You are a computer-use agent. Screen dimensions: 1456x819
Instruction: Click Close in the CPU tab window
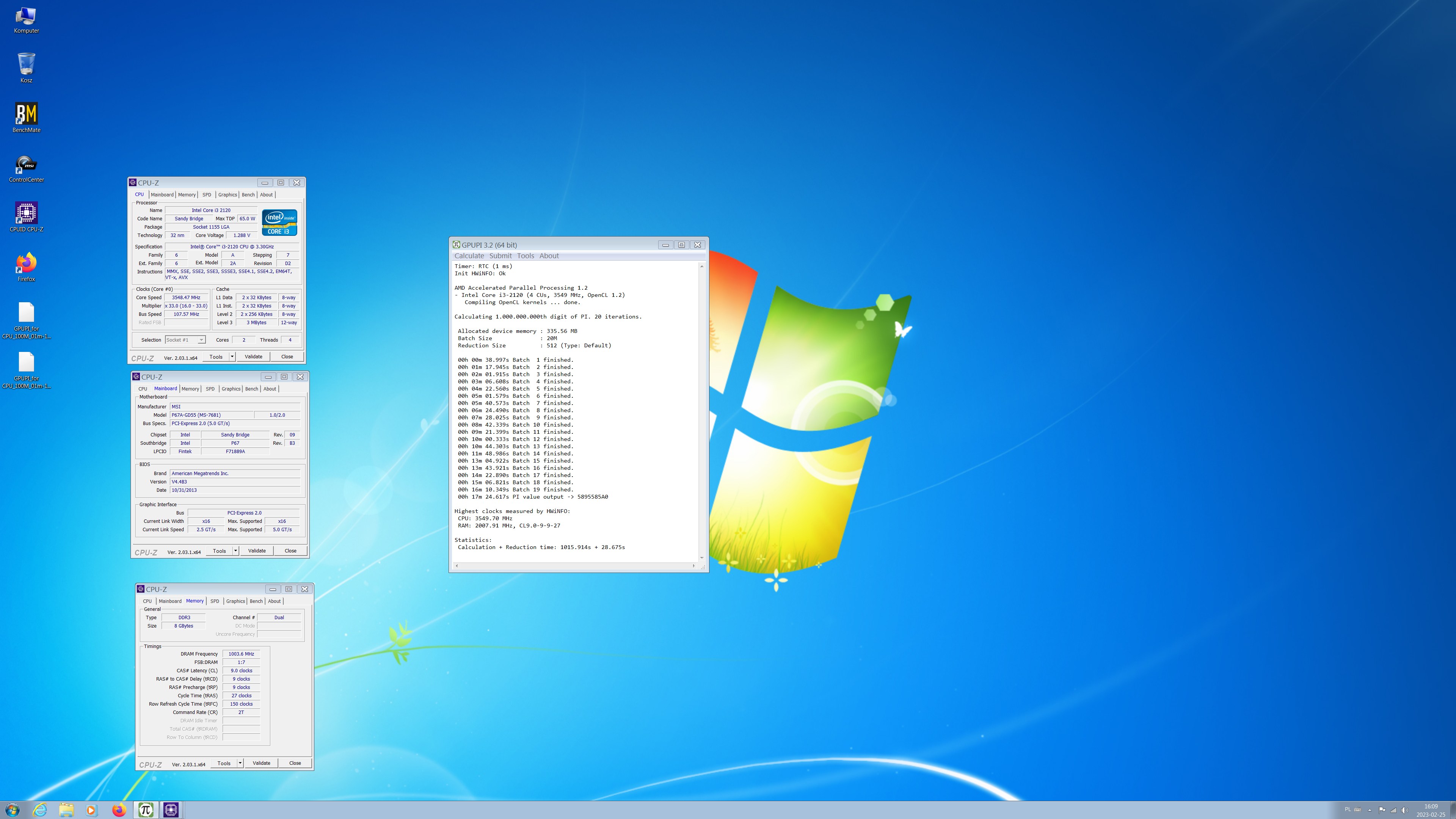[287, 357]
